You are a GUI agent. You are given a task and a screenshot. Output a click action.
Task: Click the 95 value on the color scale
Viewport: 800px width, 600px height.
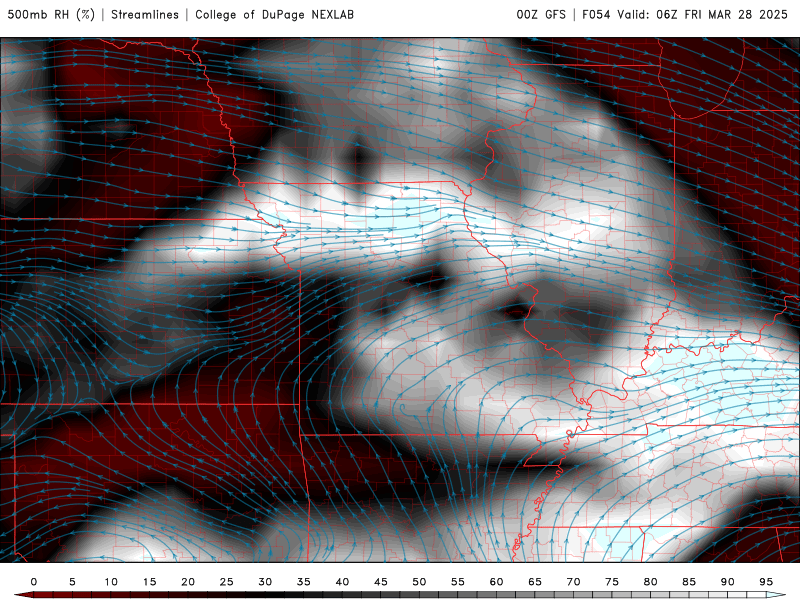766,582
